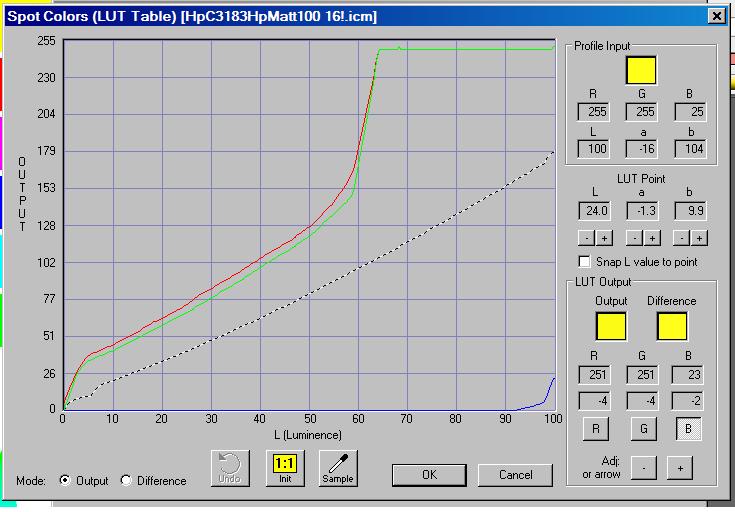Image resolution: width=735 pixels, height=512 pixels.
Task: Click the LUT Point L field 24.0
Action: [x=595, y=211]
